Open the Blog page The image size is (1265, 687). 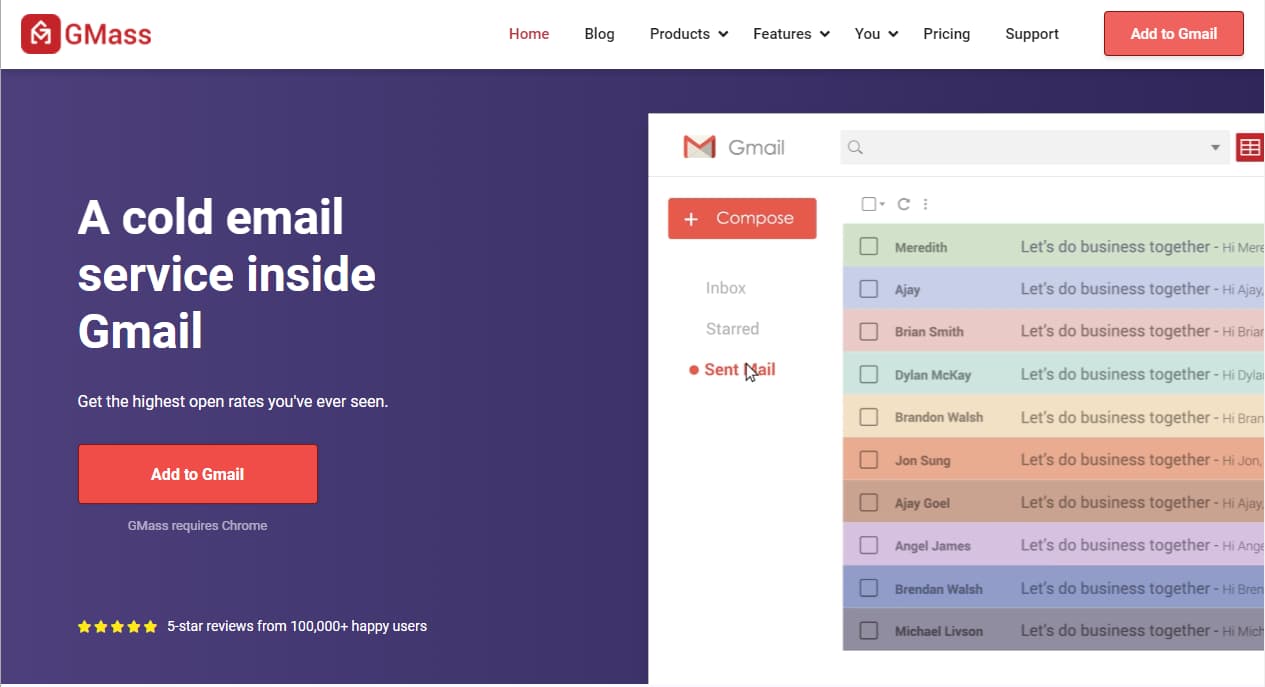pyautogui.click(x=599, y=34)
